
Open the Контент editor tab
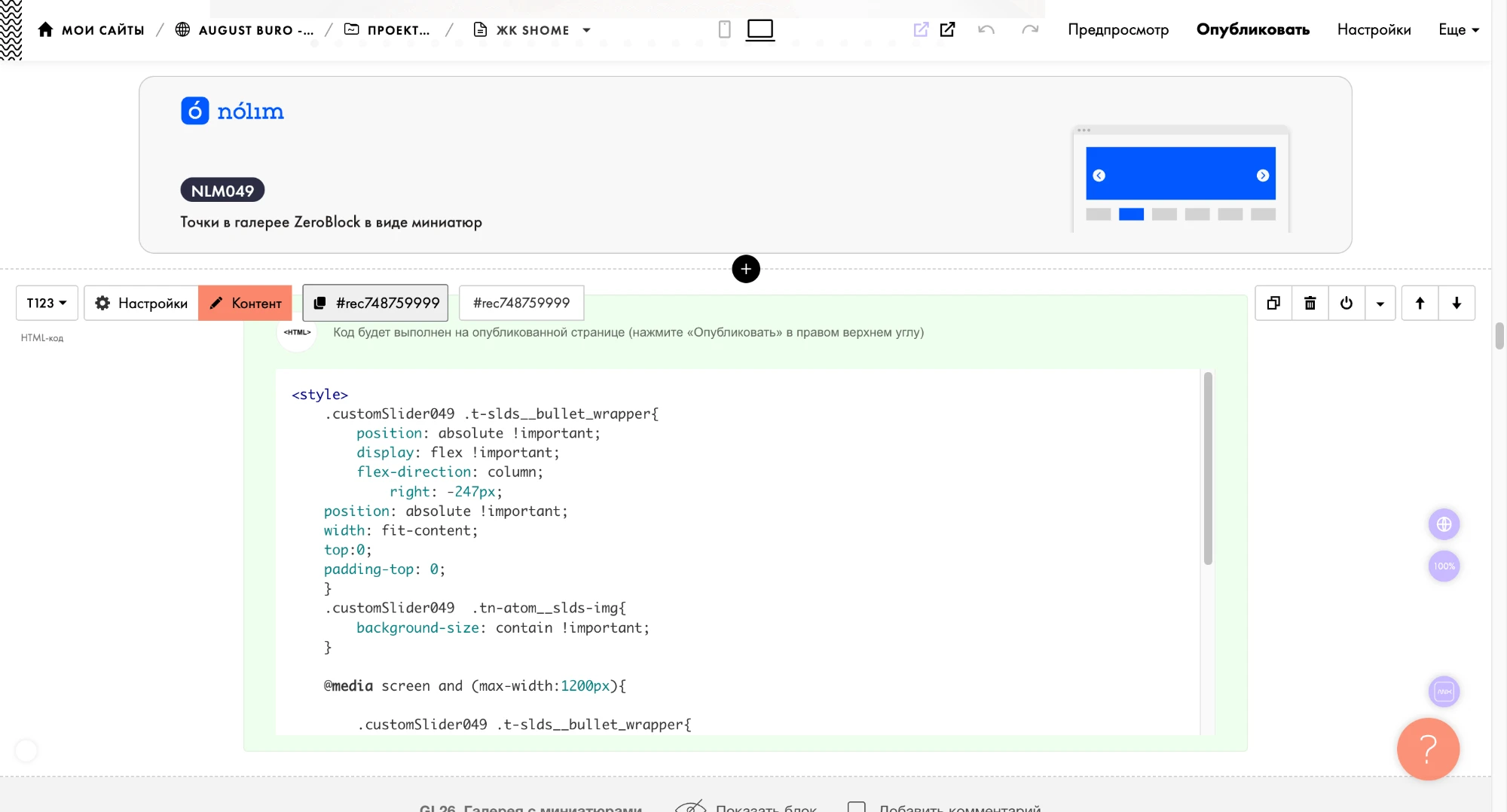click(x=245, y=303)
